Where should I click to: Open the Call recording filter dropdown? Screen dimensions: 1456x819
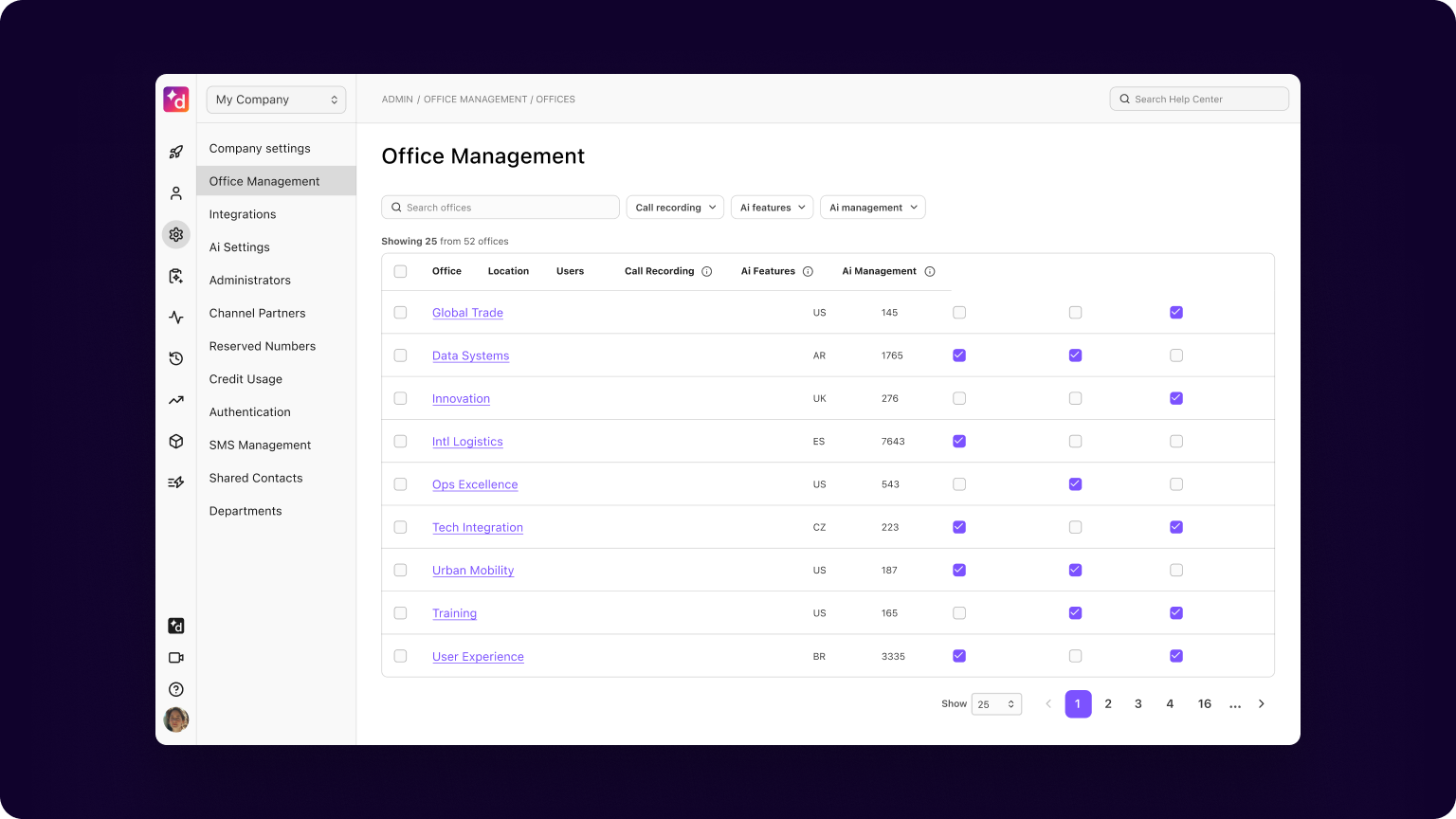pyautogui.click(x=675, y=208)
